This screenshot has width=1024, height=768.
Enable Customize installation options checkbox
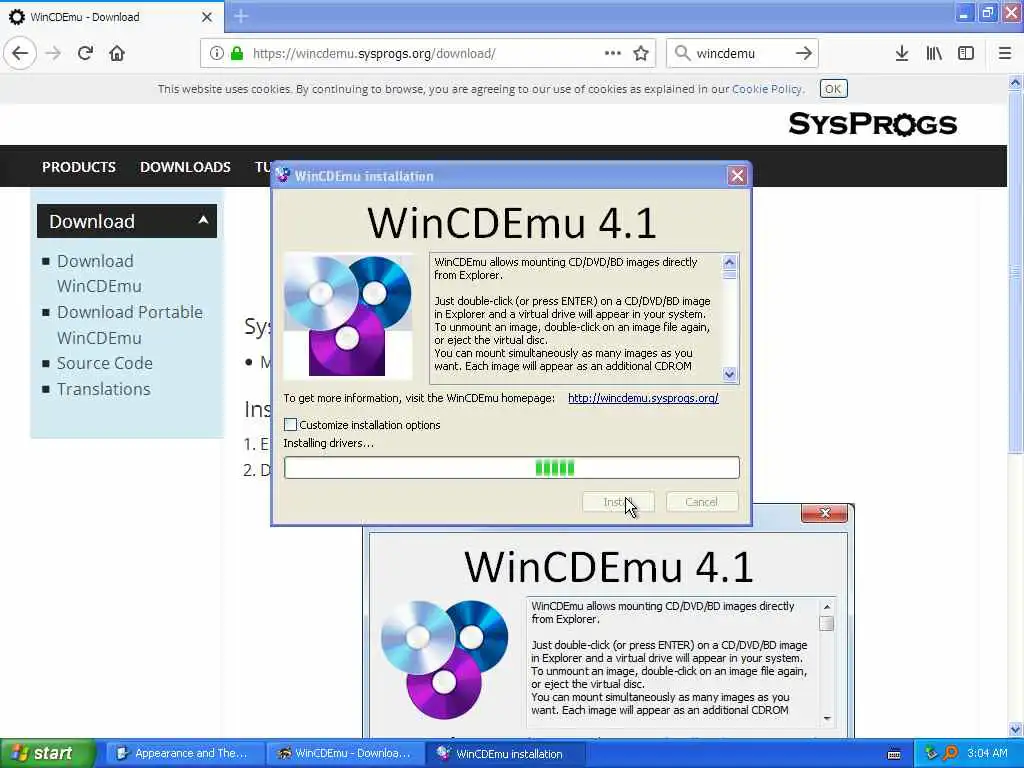click(291, 425)
